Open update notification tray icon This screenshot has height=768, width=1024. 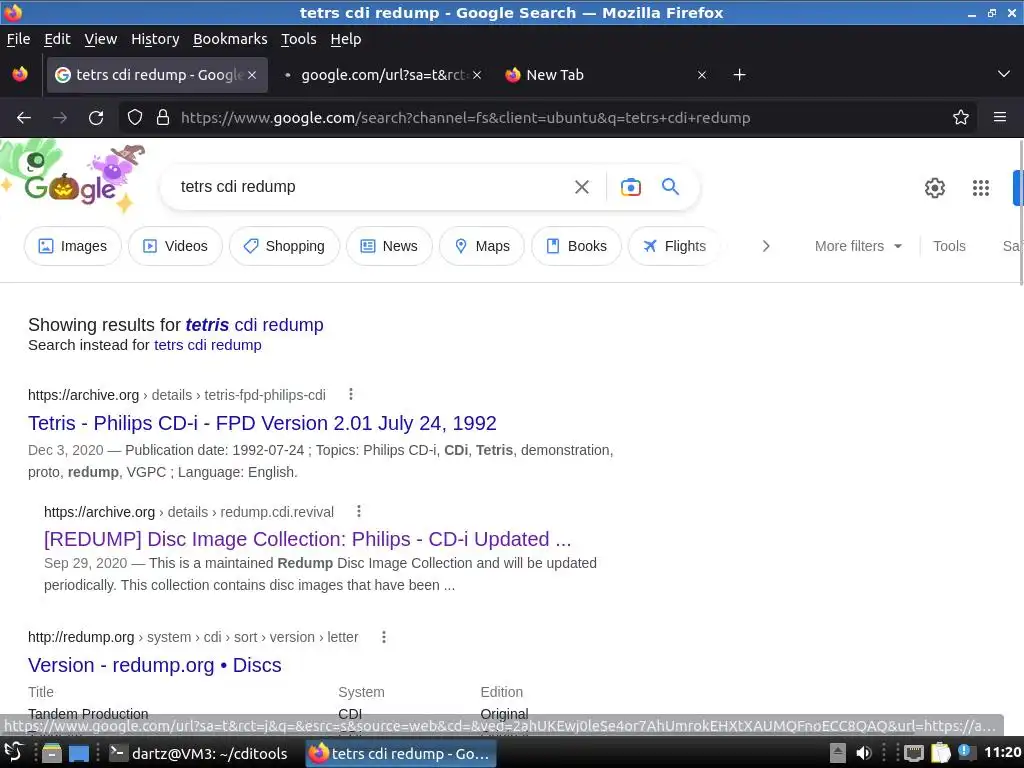(x=965, y=752)
